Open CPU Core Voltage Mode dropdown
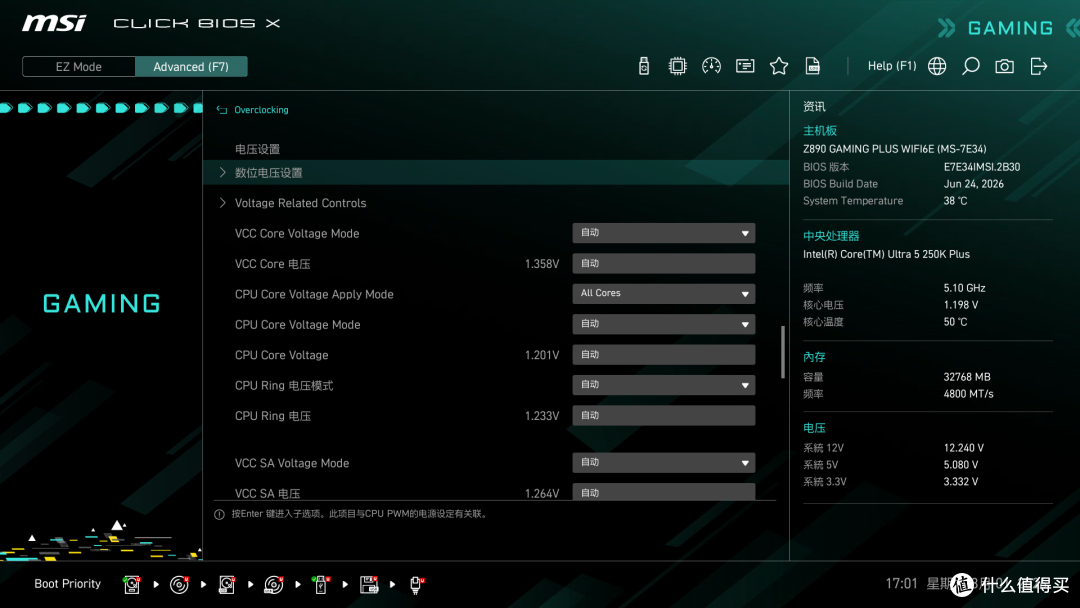This screenshot has height=608, width=1080. 663,324
